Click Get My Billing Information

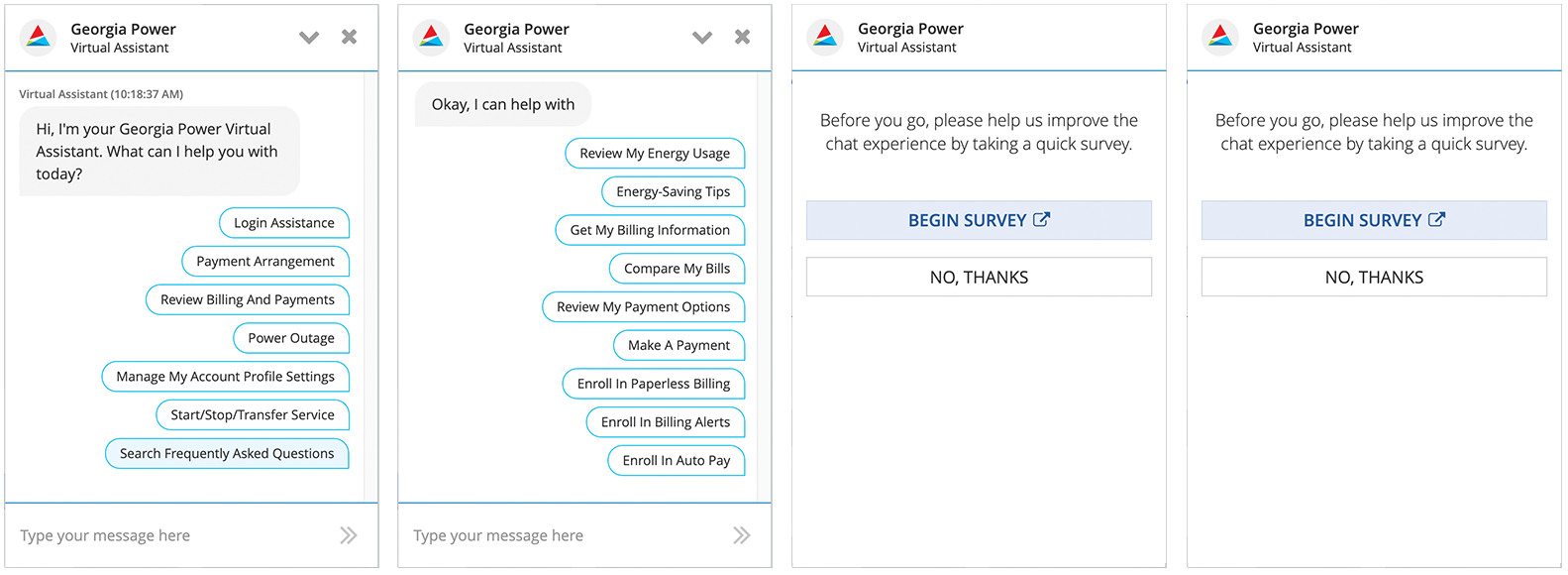(650, 230)
